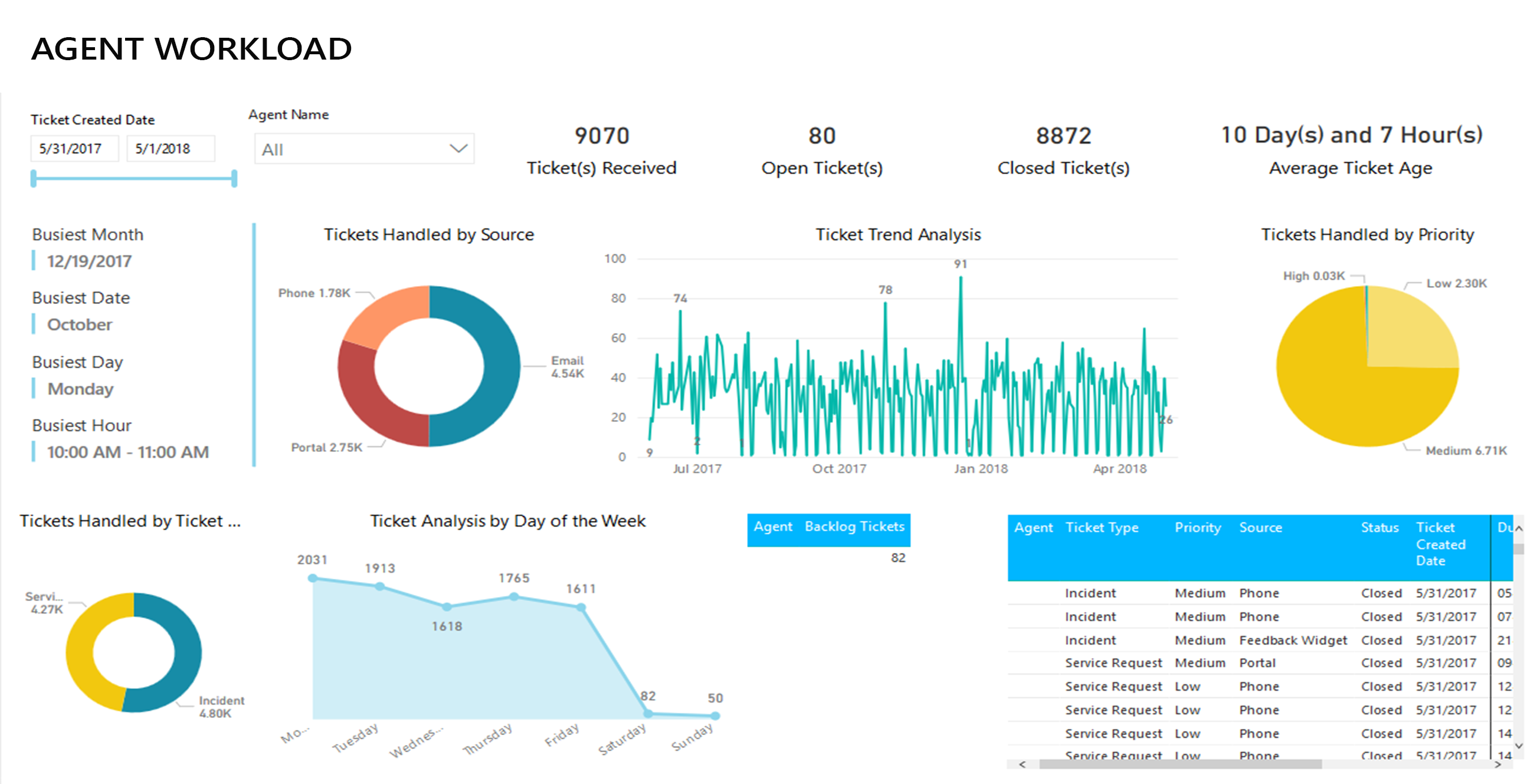Click left handle of date range slider
Viewport: 1540px width, 784px height.
coord(34,178)
